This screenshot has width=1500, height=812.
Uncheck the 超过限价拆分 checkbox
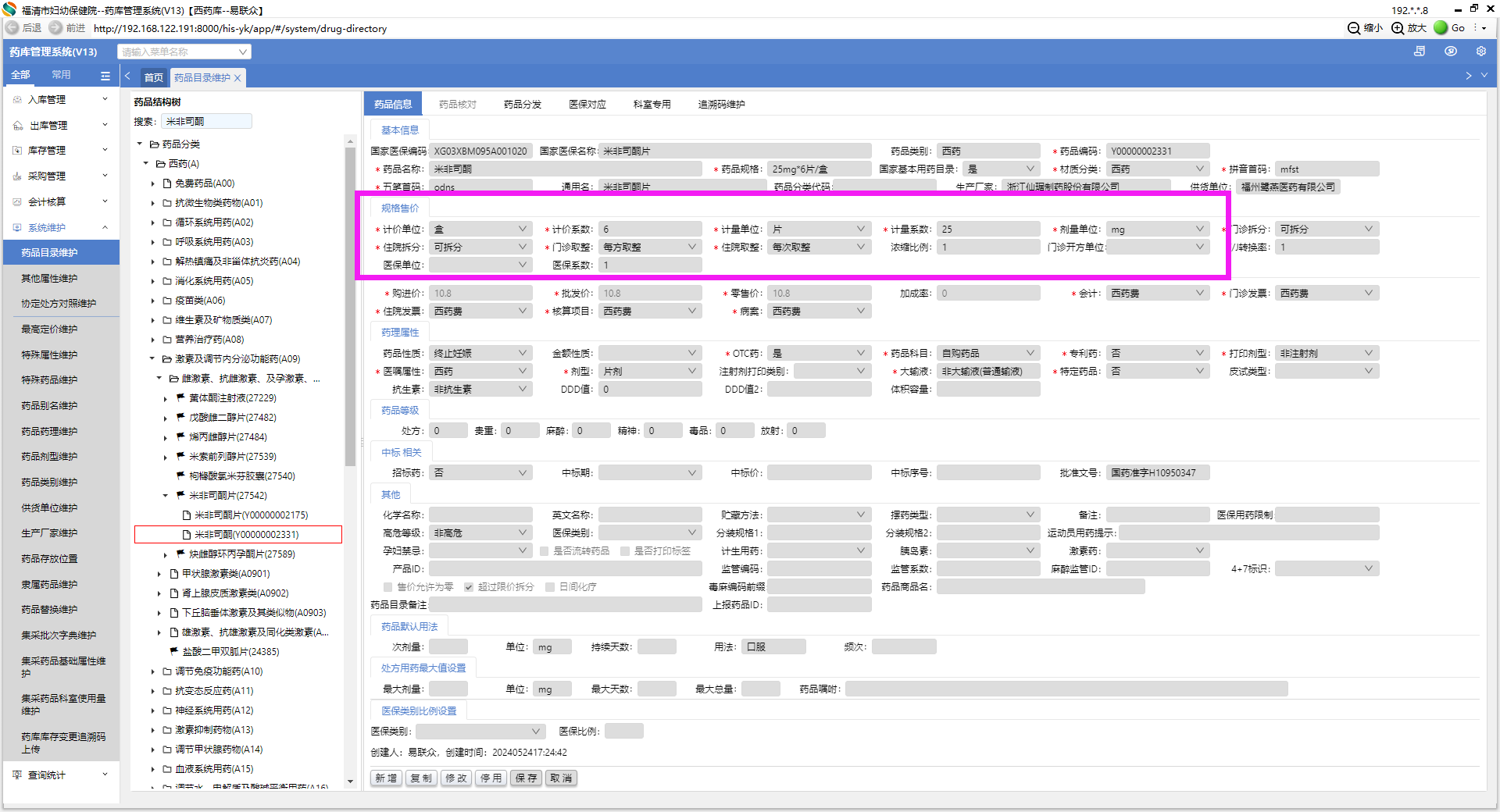[469, 587]
